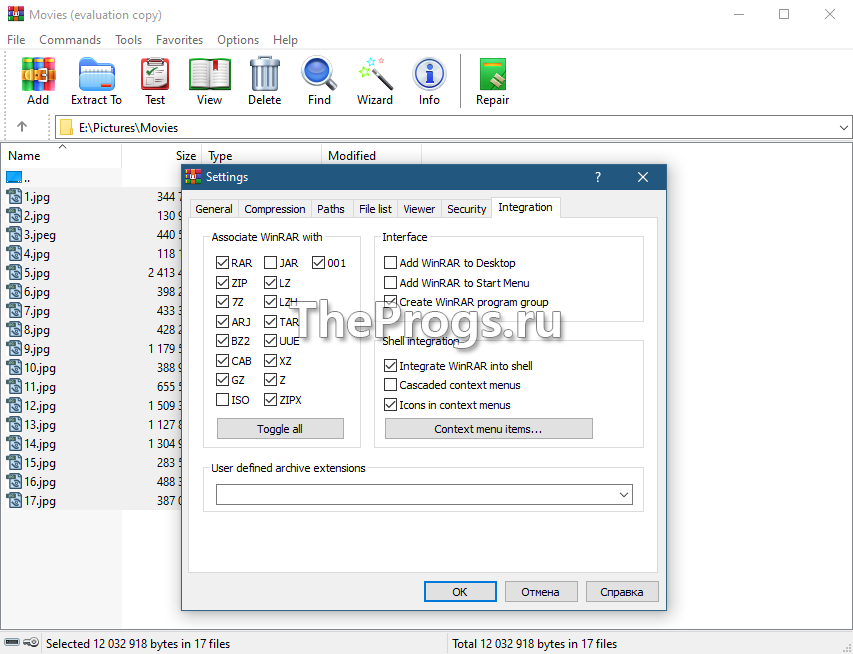Check Add WinRAR to Start Menu
This screenshot has height=654, width=853.
(x=390, y=282)
